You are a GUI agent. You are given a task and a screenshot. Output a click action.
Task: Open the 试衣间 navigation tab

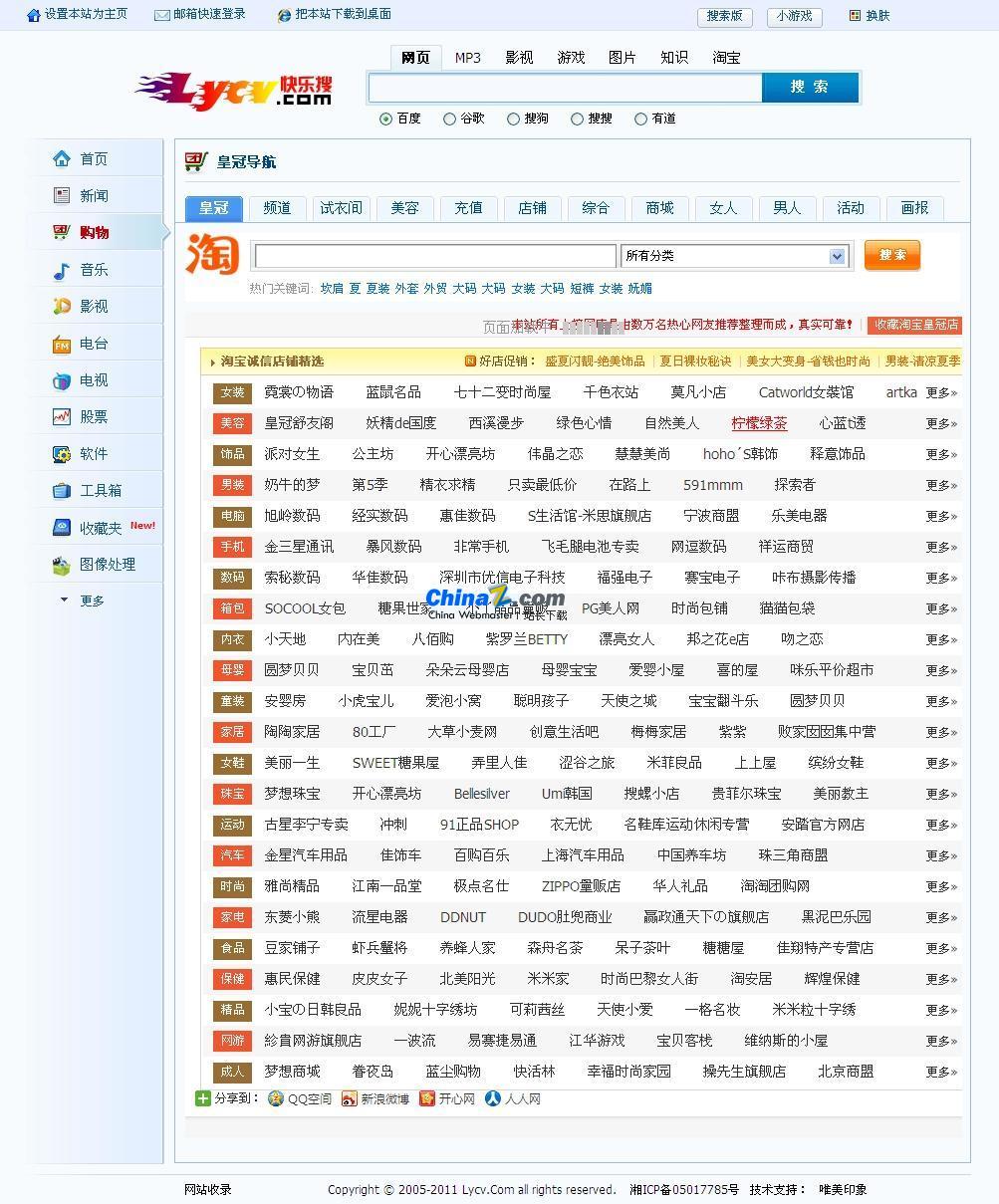click(x=341, y=207)
